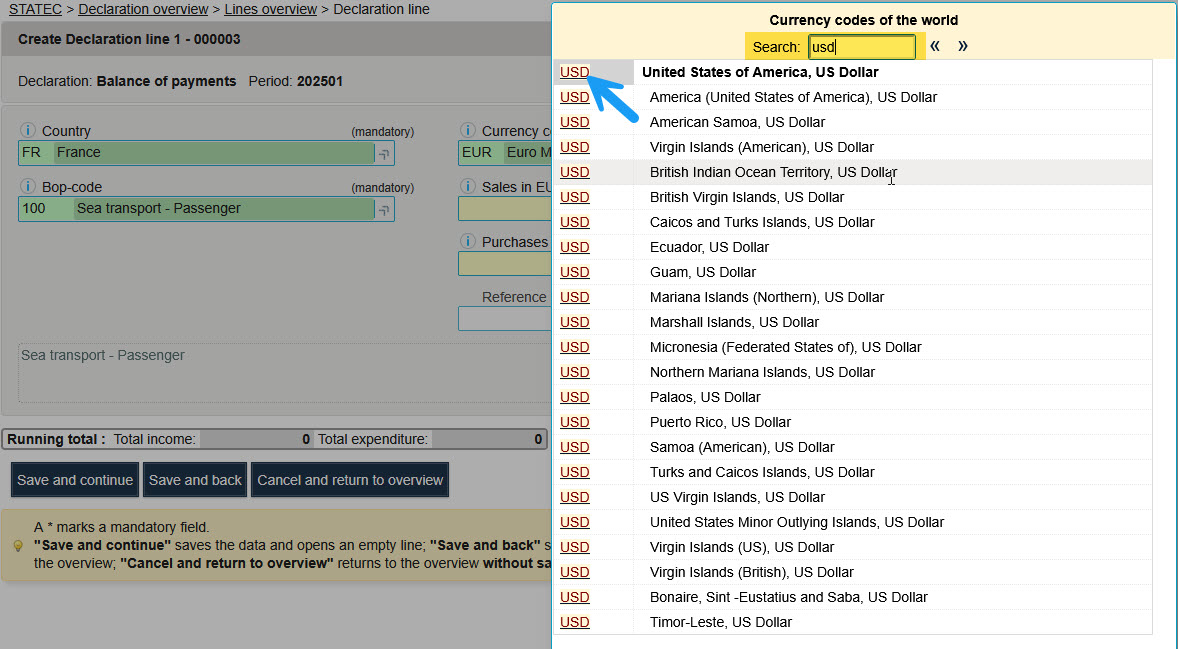
Task: Go to previous page with « arrow
Action: (935, 46)
